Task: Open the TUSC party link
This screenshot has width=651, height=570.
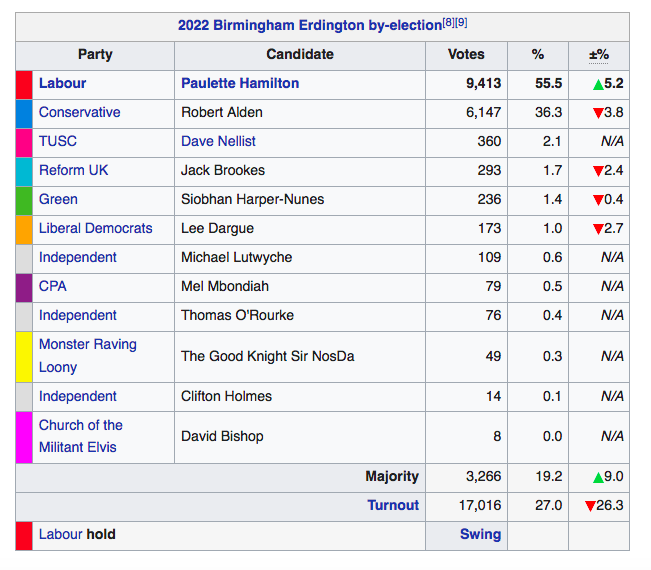Action: click(x=57, y=142)
